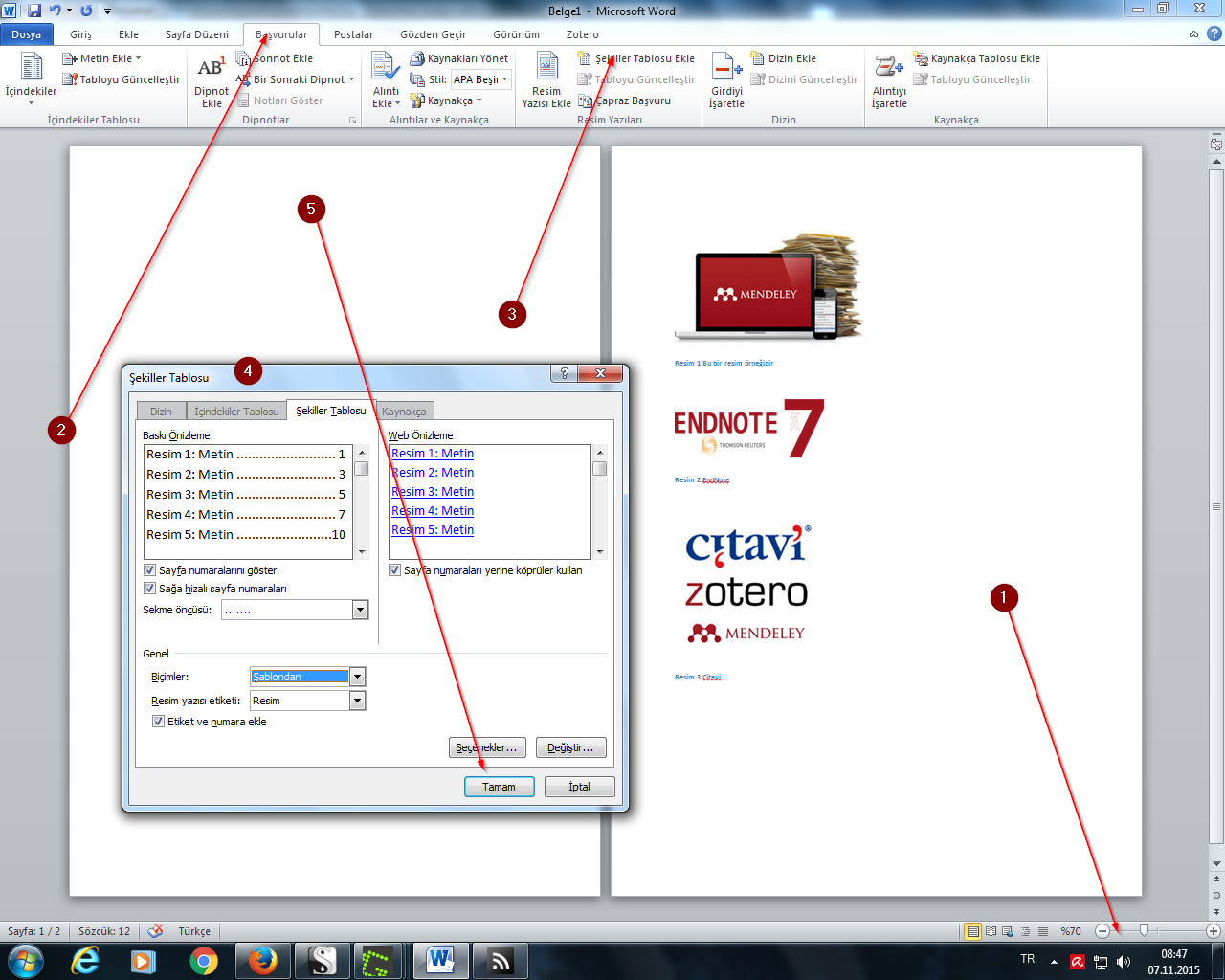Click the zoom out minus button
The image size is (1225, 980).
tap(1102, 931)
